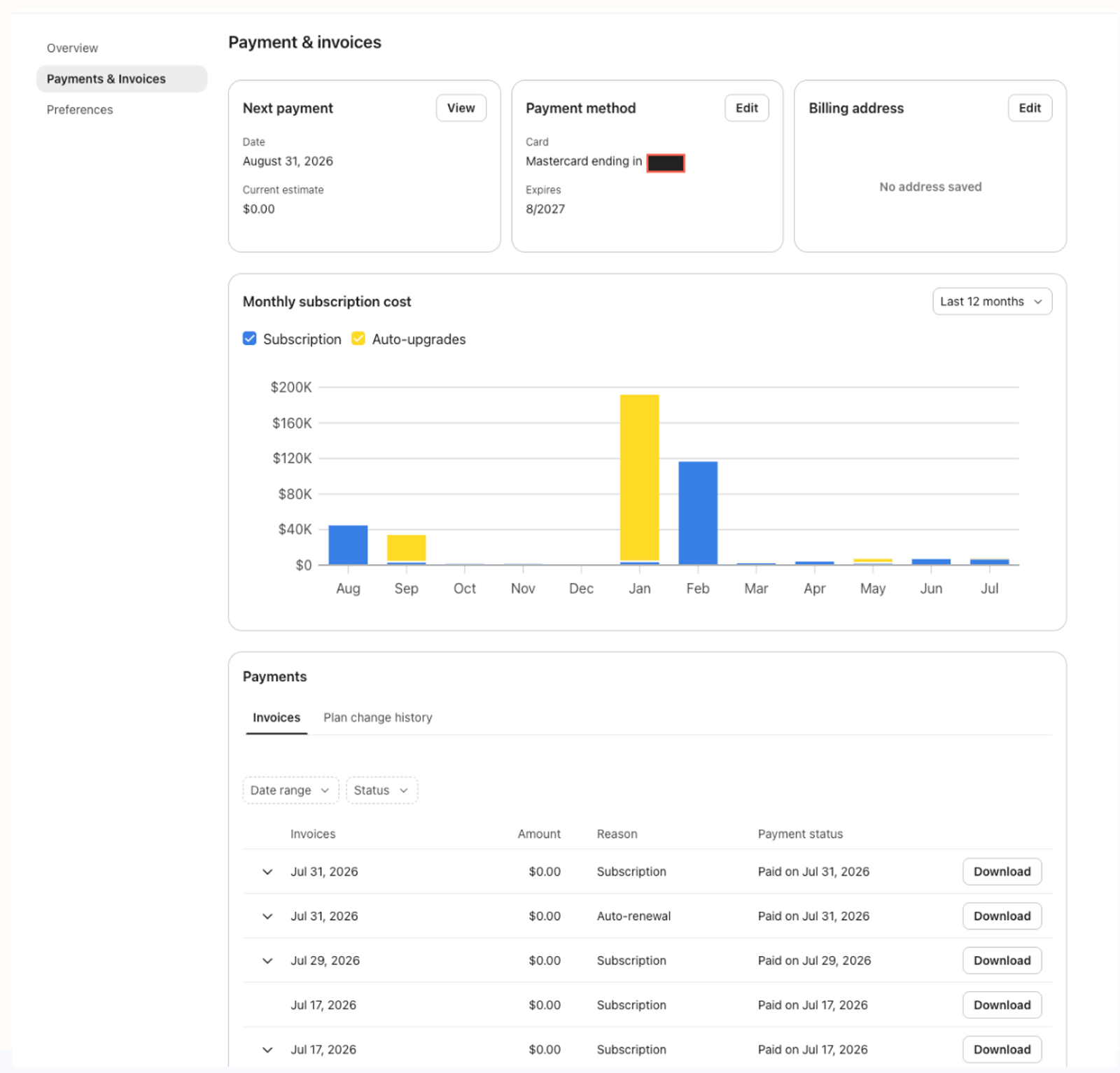Click the $200K axis label
This screenshot has width=1120, height=1073.
coord(291,387)
